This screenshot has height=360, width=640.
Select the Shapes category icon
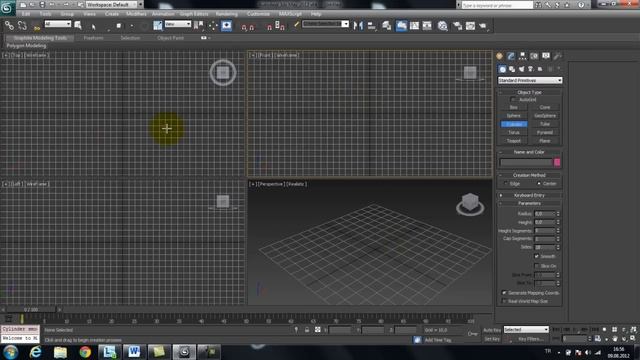[512, 69]
